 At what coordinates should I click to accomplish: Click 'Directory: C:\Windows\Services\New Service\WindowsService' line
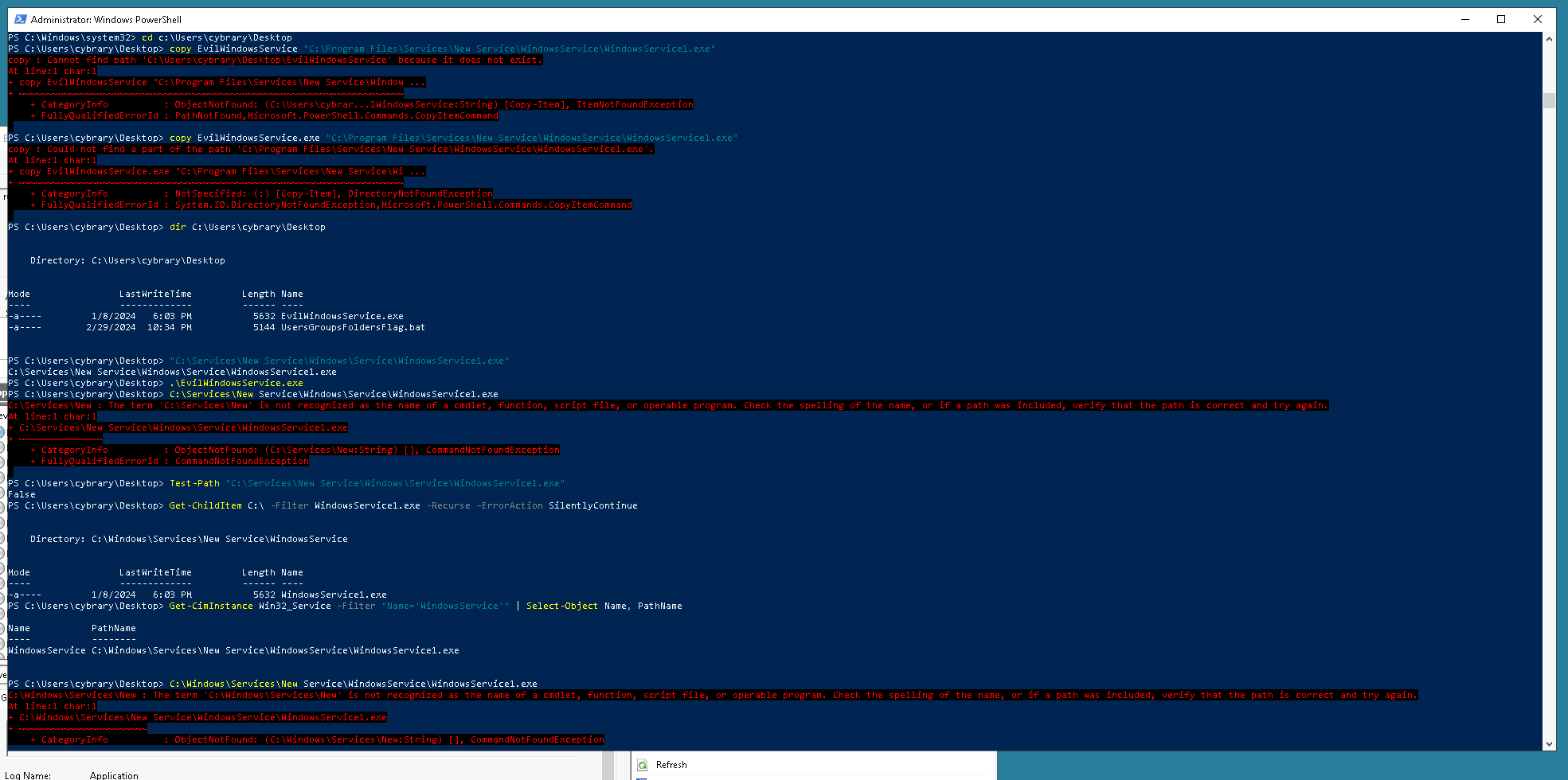click(189, 539)
